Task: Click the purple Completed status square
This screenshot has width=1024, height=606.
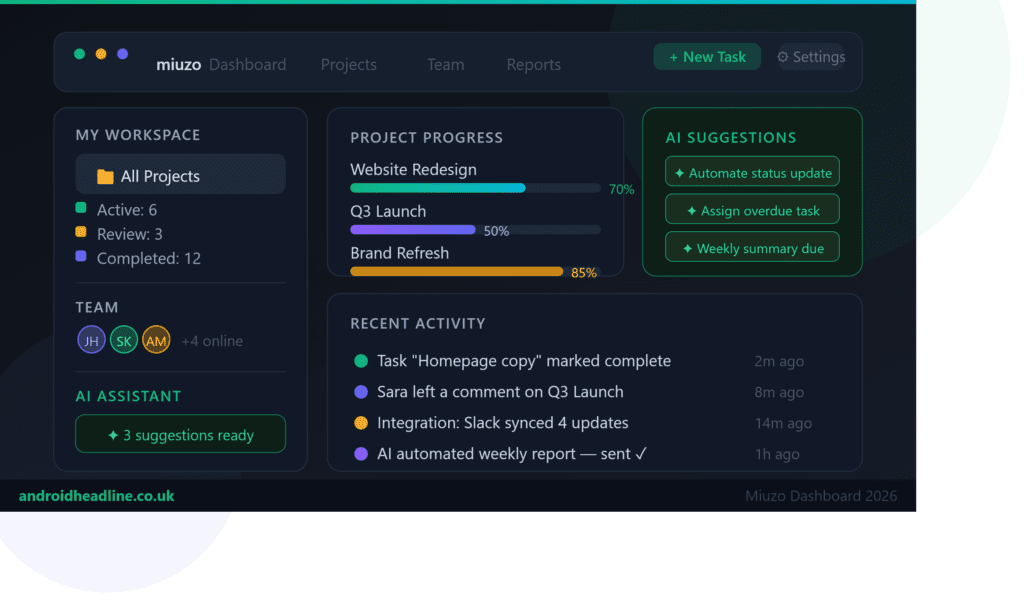Action: (81, 256)
